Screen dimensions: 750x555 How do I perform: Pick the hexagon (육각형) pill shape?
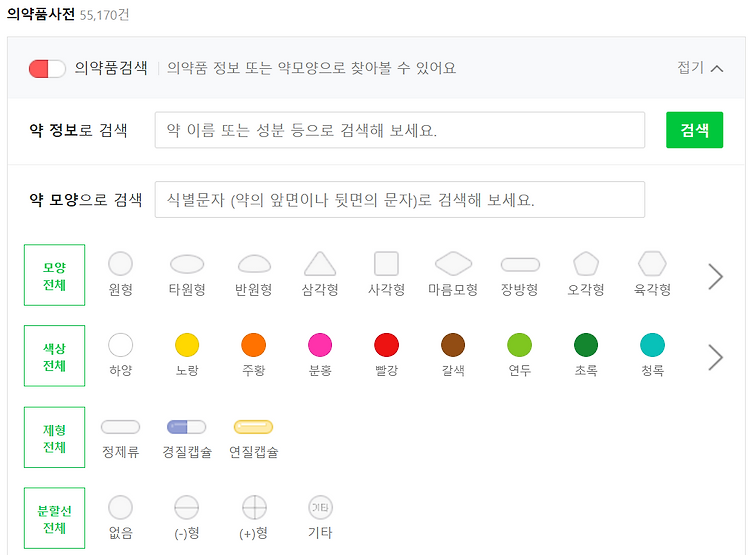click(x=652, y=264)
